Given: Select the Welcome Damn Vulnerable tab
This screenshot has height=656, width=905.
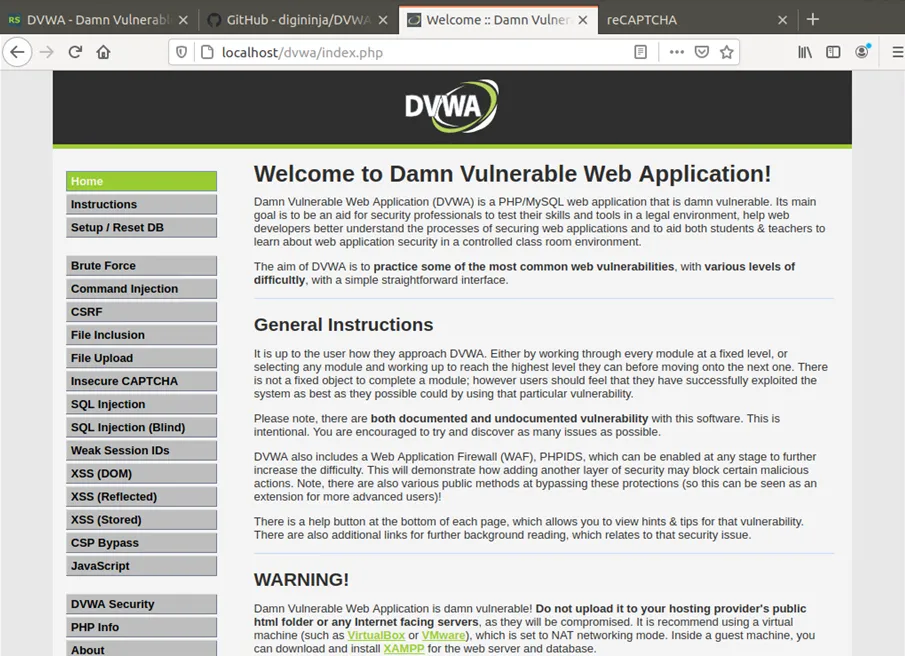Looking at the screenshot, I should pyautogui.click(x=498, y=20).
